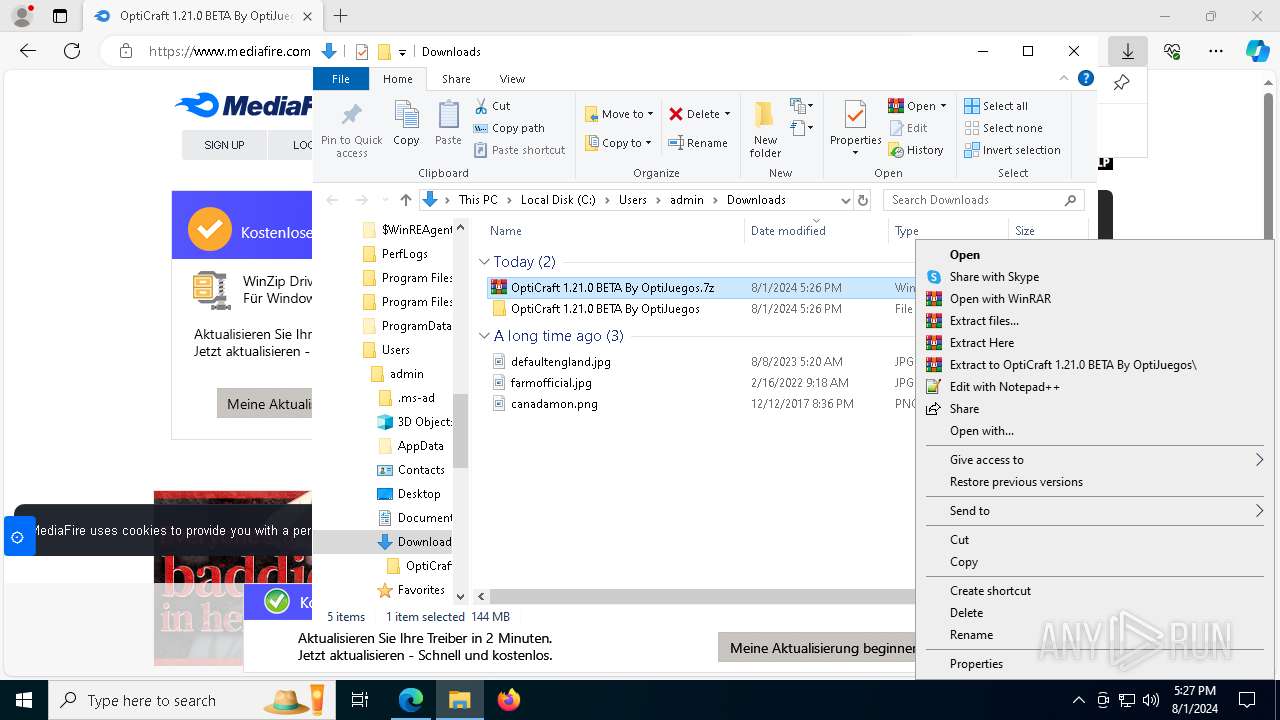Click Copy path in ribbon

click(x=509, y=128)
